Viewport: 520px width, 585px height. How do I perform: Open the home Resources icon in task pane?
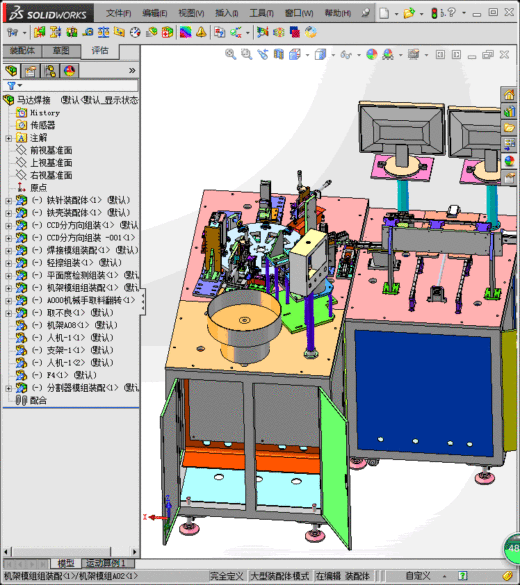tap(510, 95)
